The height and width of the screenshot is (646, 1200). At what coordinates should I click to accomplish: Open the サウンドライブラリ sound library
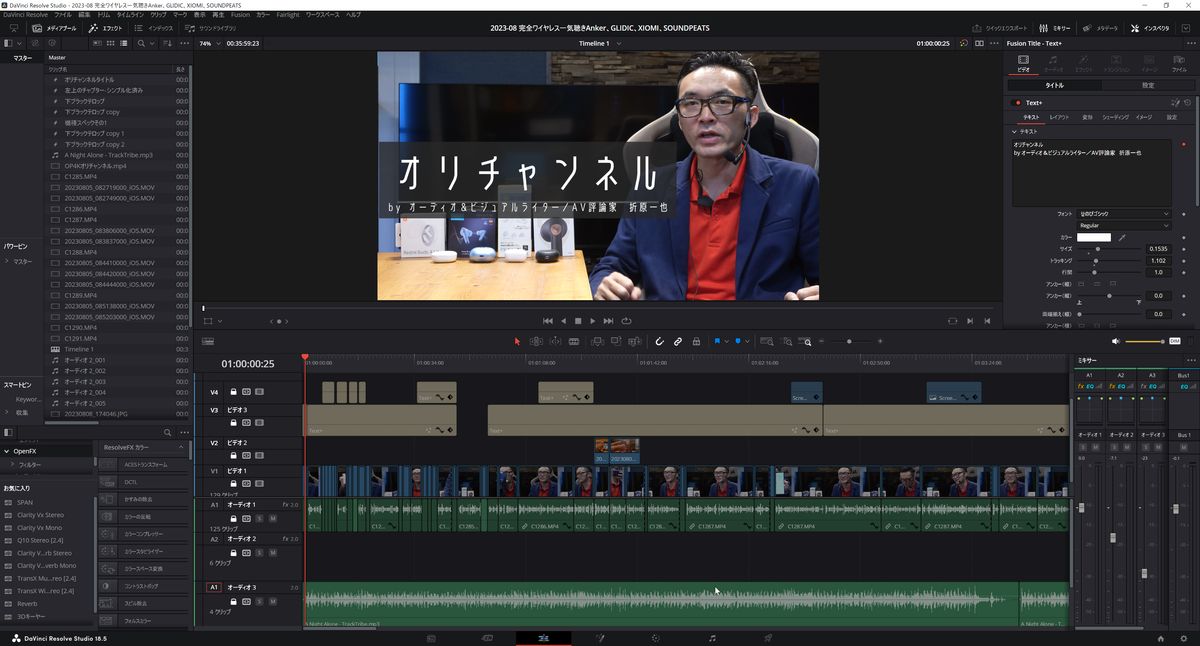click(209, 28)
